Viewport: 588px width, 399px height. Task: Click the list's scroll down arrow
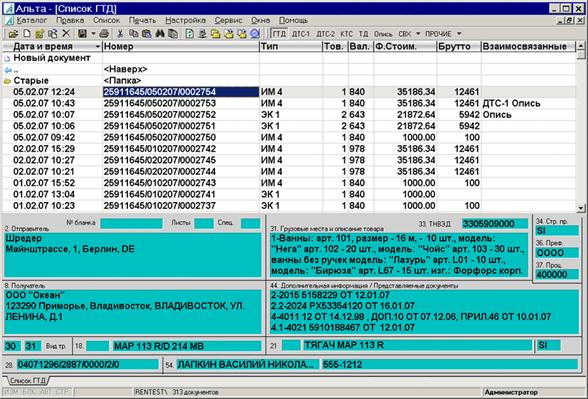click(x=581, y=207)
